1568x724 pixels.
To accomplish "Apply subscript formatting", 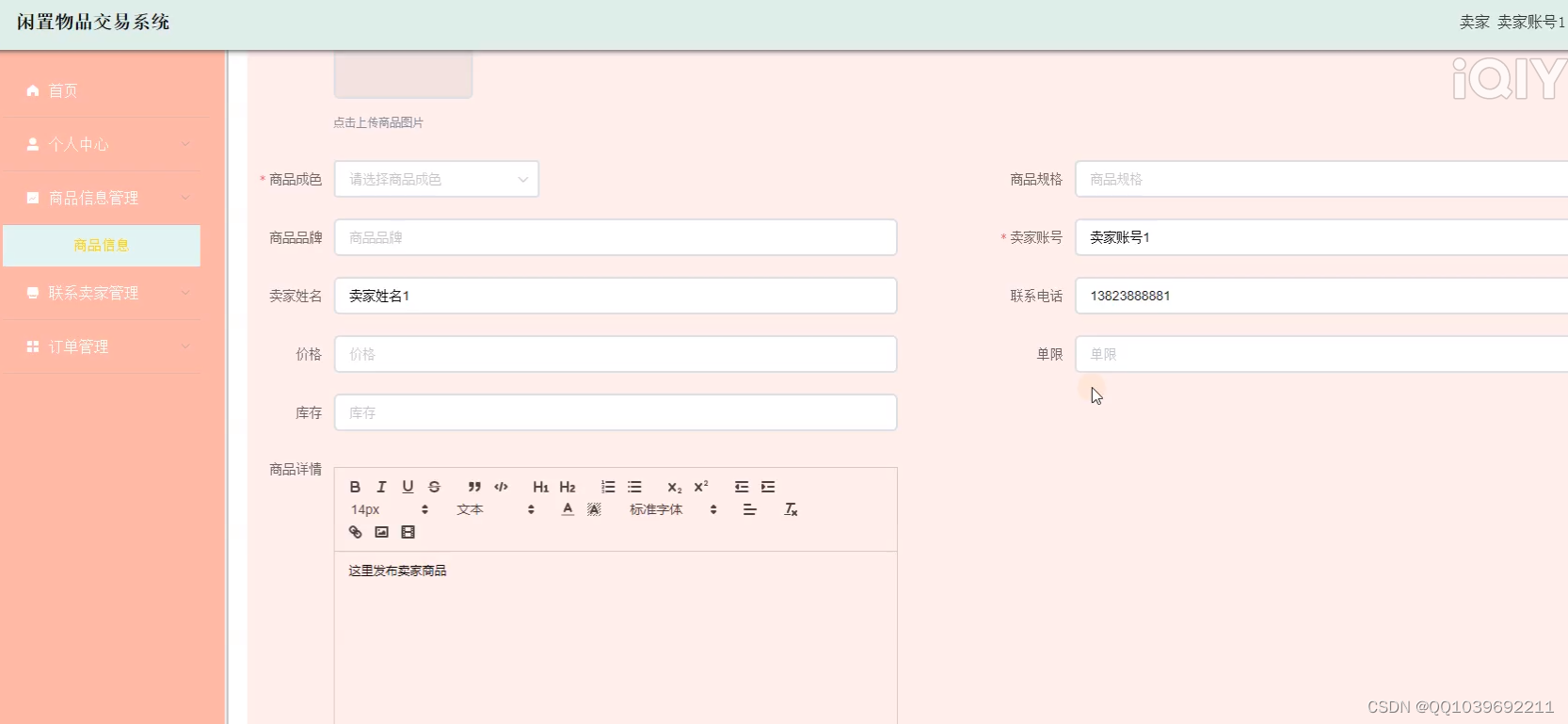I will click(674, 487).
